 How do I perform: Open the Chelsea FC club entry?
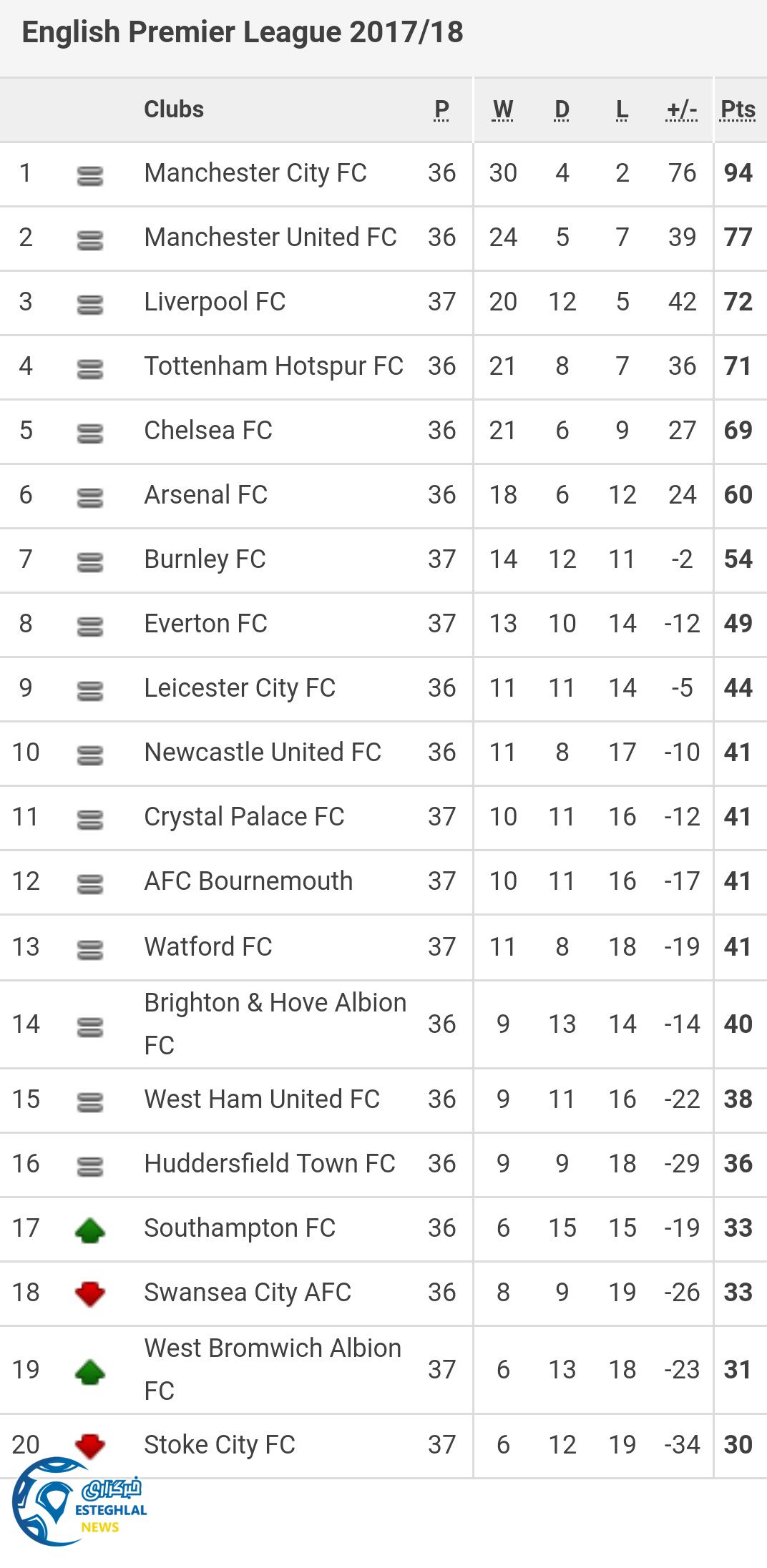pyautogui.click(x=208, y=431)
